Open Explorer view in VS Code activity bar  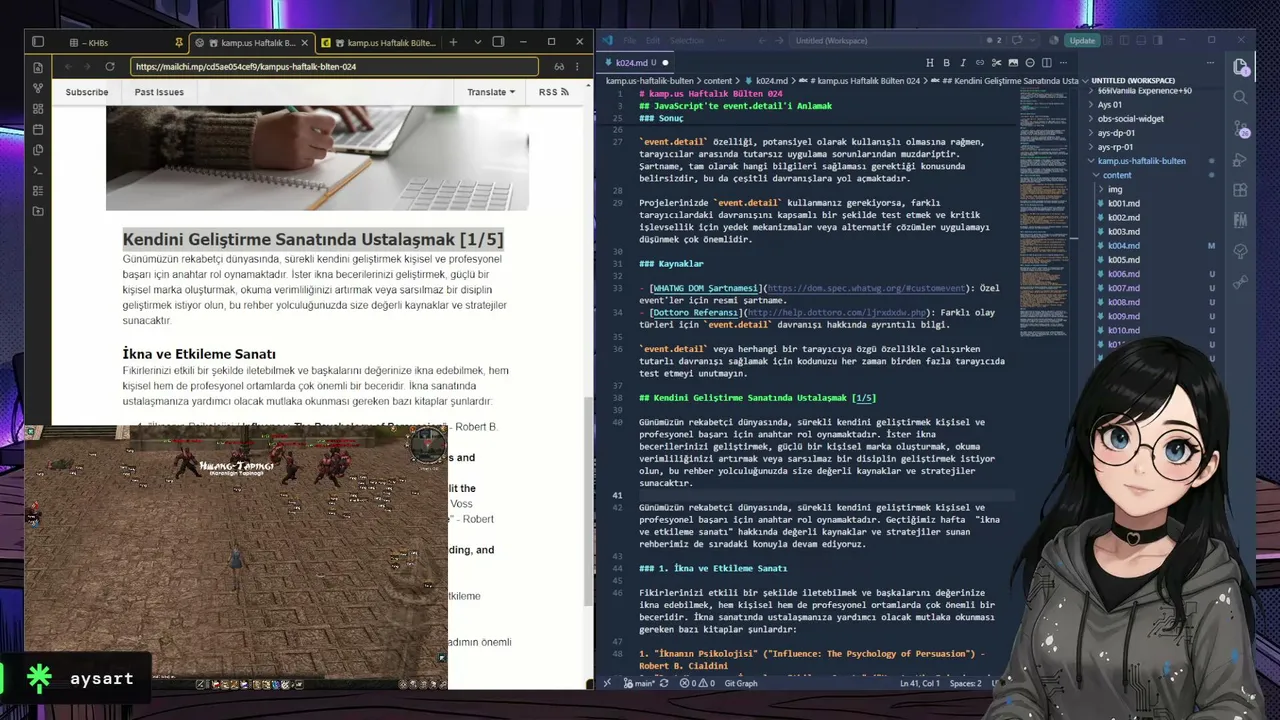click(x=1241, y=67)
